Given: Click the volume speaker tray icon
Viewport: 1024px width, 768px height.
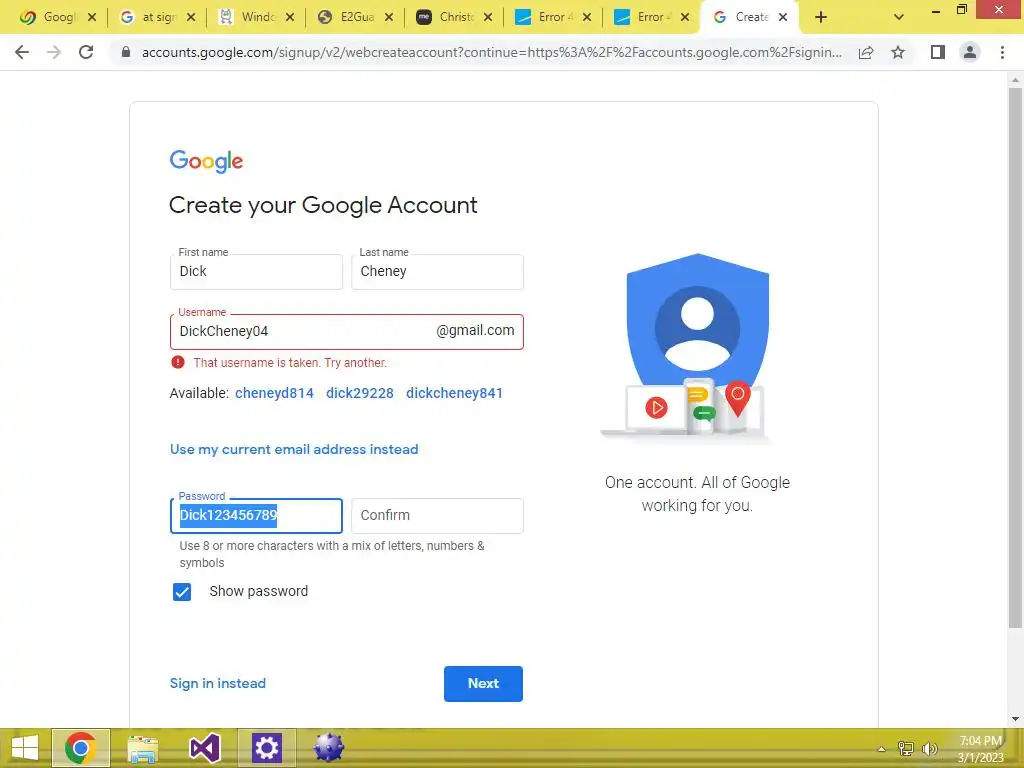Looking at the screenshot, I should pos(929,749).
